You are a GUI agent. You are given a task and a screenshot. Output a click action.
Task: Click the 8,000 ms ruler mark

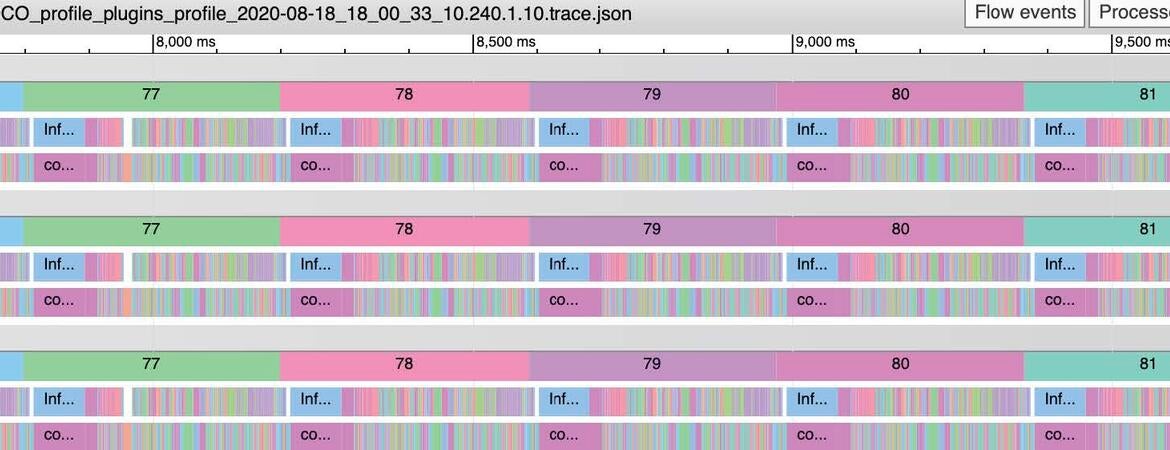tap(185, 42)
